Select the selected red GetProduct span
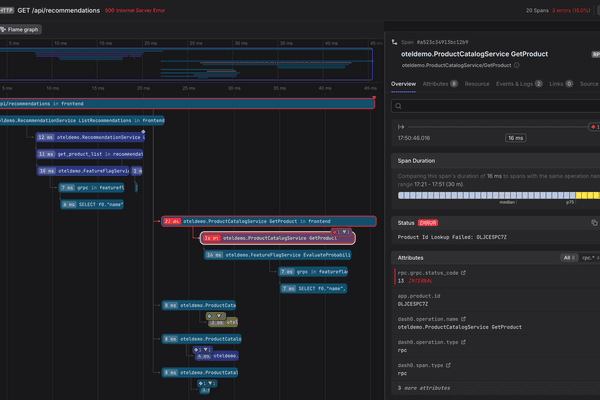The height and width of the screenshot is (400, 600). pos(277,238)
